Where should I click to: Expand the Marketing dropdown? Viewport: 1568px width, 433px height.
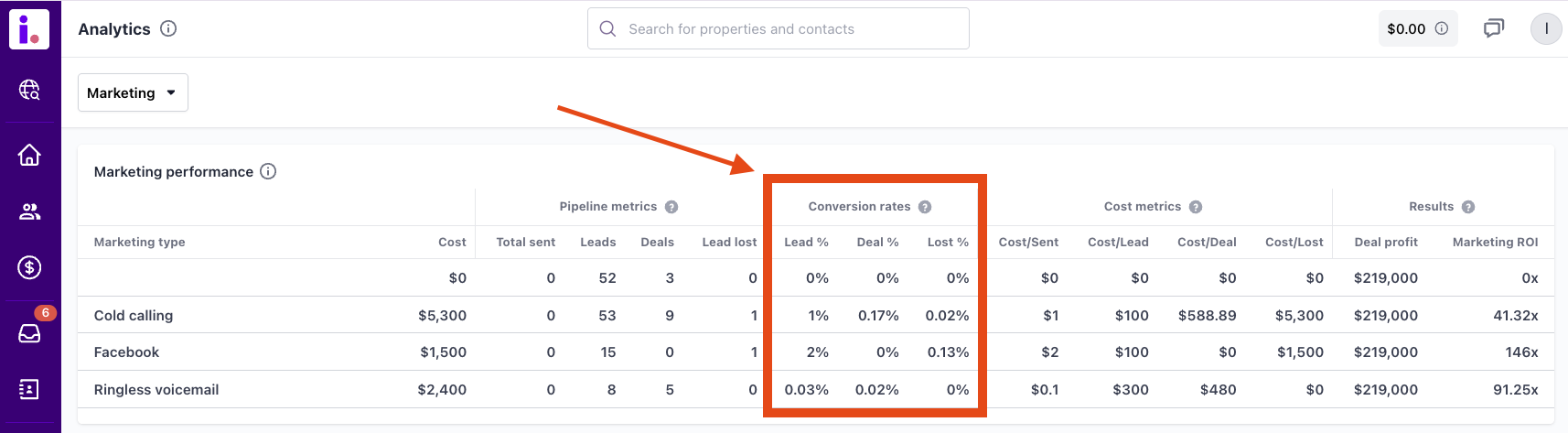click(133, 92)
